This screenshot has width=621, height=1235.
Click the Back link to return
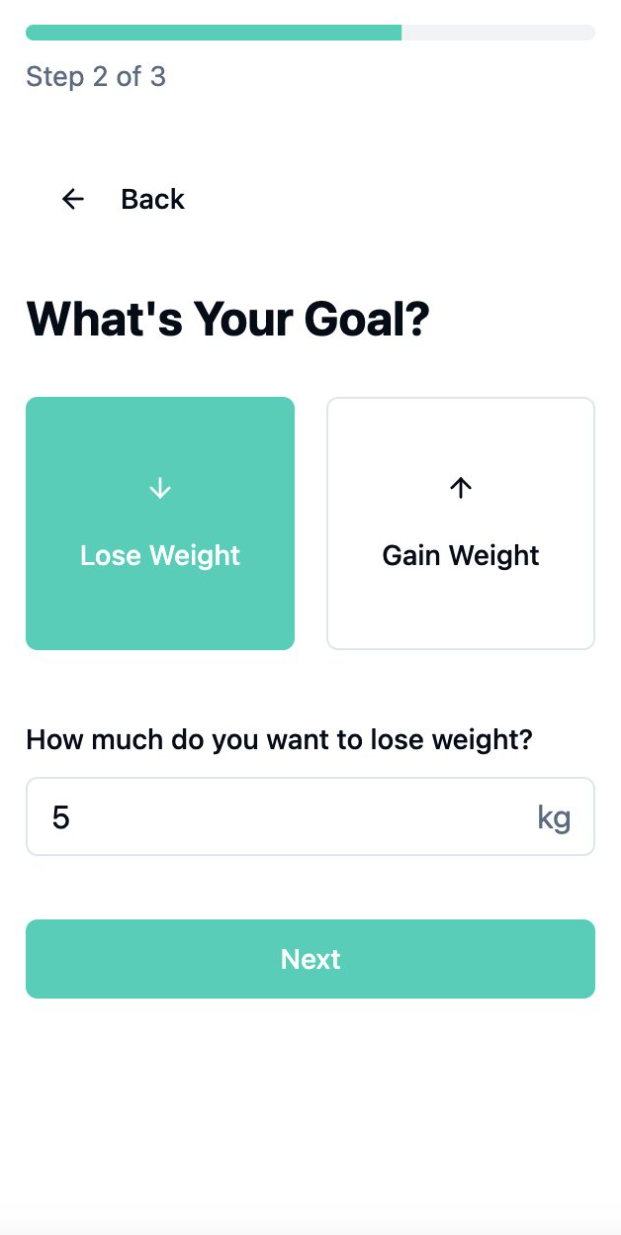152,199
